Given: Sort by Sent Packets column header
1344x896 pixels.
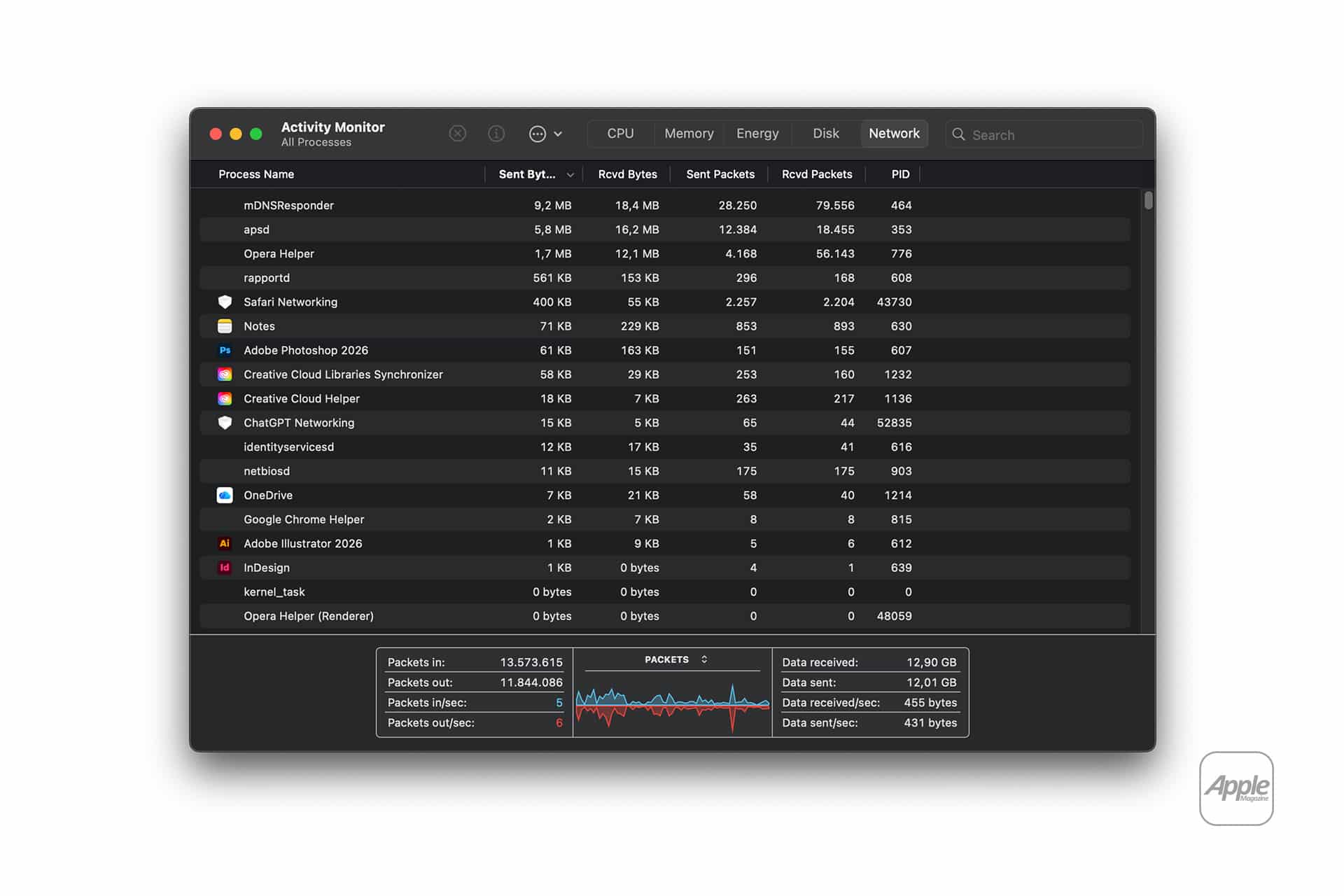Looking at the screenshot, I should click(x=720, y=174).
